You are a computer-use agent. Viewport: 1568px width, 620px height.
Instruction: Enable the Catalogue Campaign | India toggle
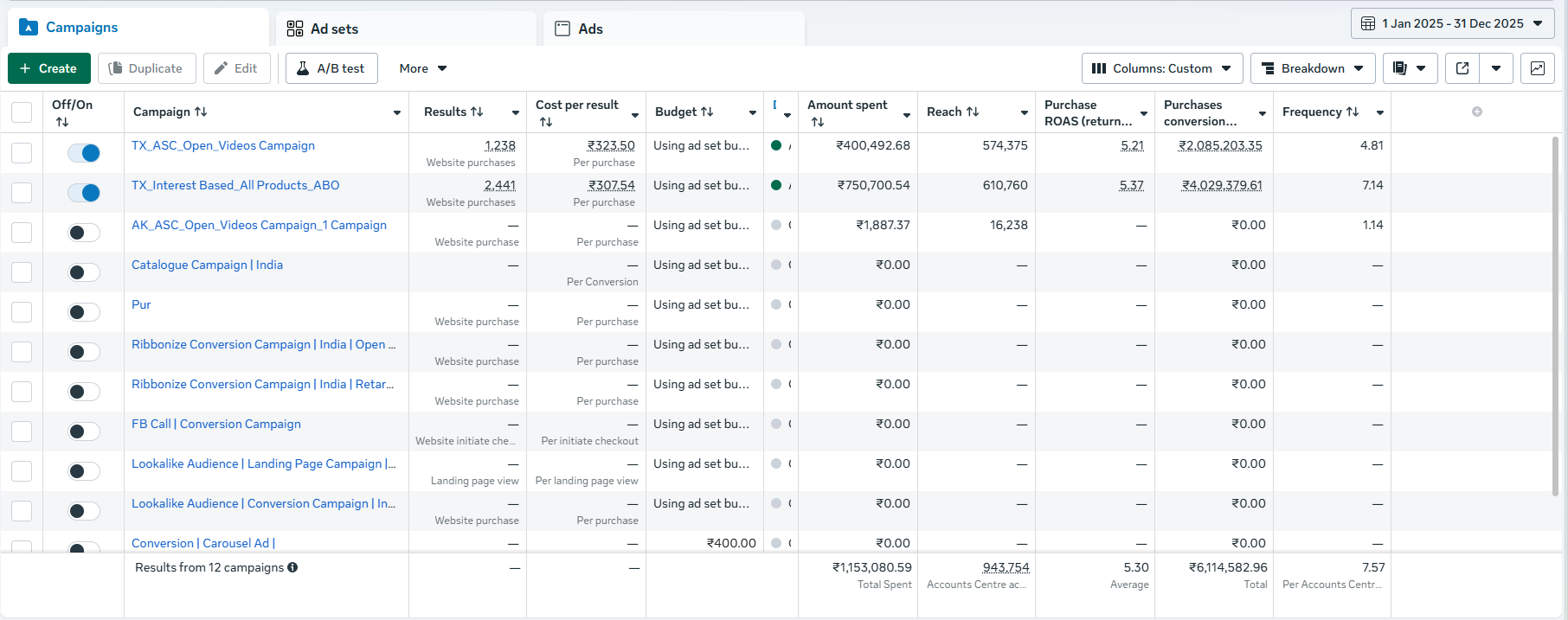coord(85,272)
